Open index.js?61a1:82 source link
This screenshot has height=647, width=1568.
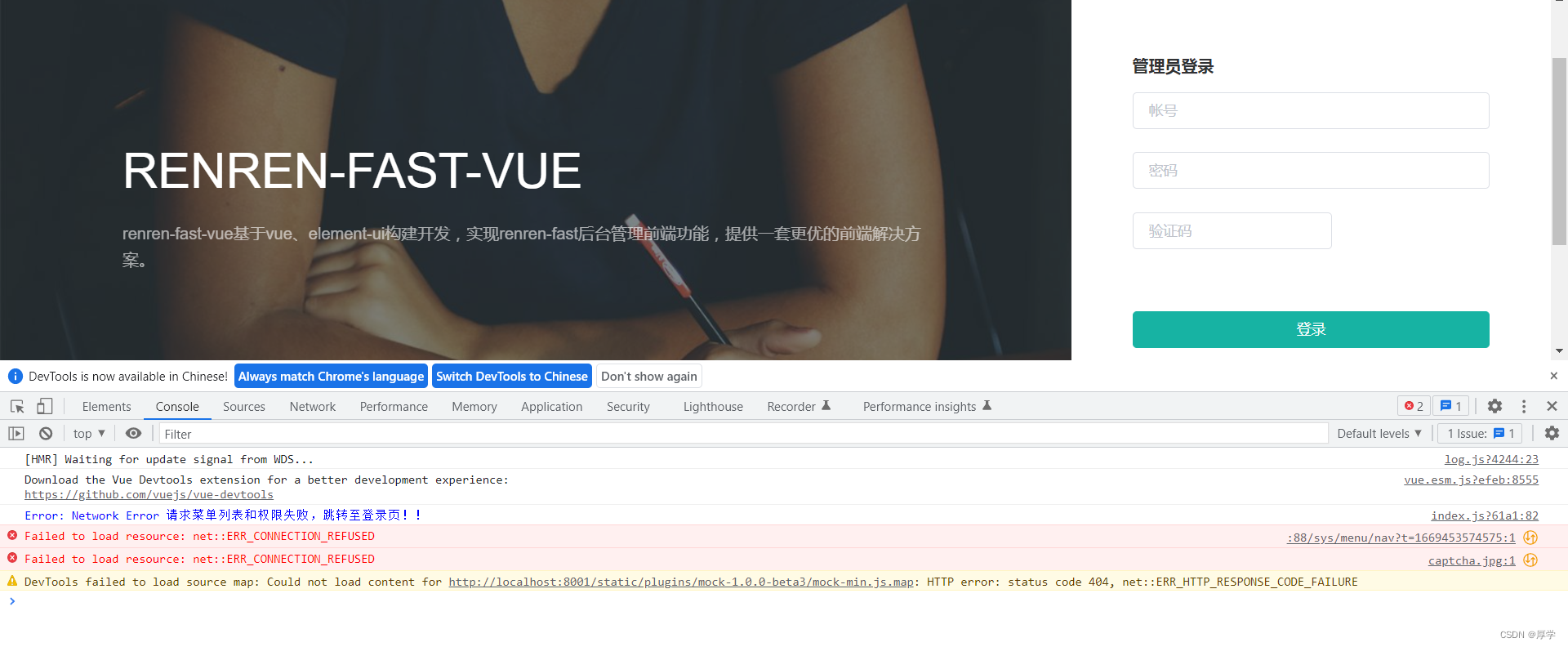[1485, 515]
